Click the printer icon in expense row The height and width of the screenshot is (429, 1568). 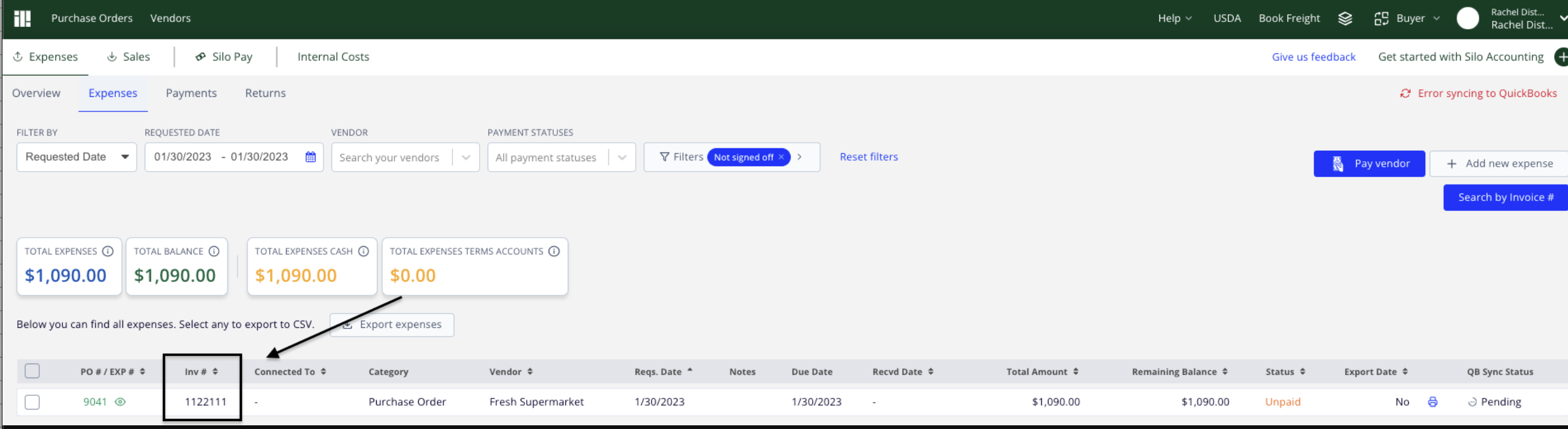pyautogui.click(x=1433, y=402)
